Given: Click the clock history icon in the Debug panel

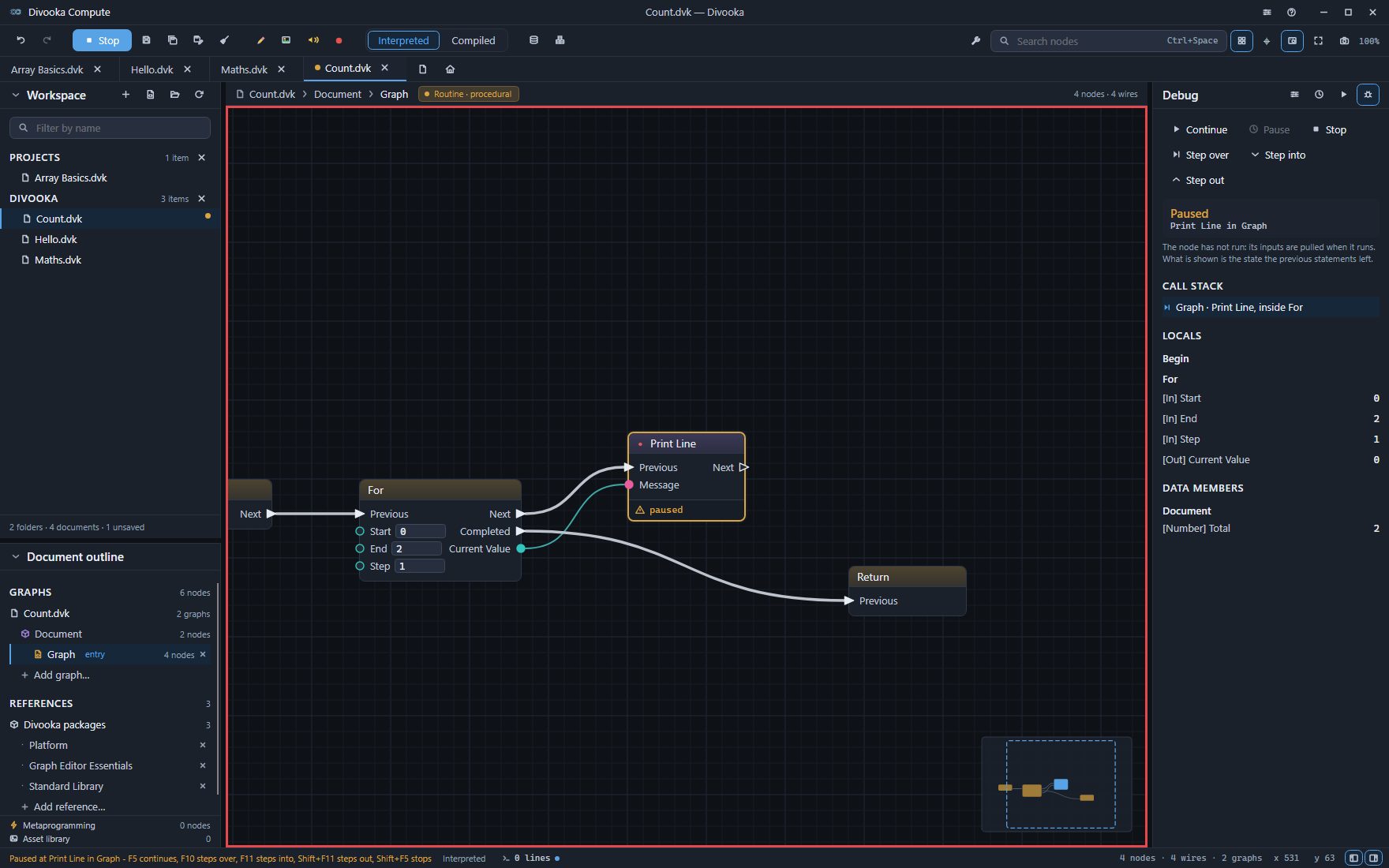Looking at the screenshot, I should pos(1319,95).
